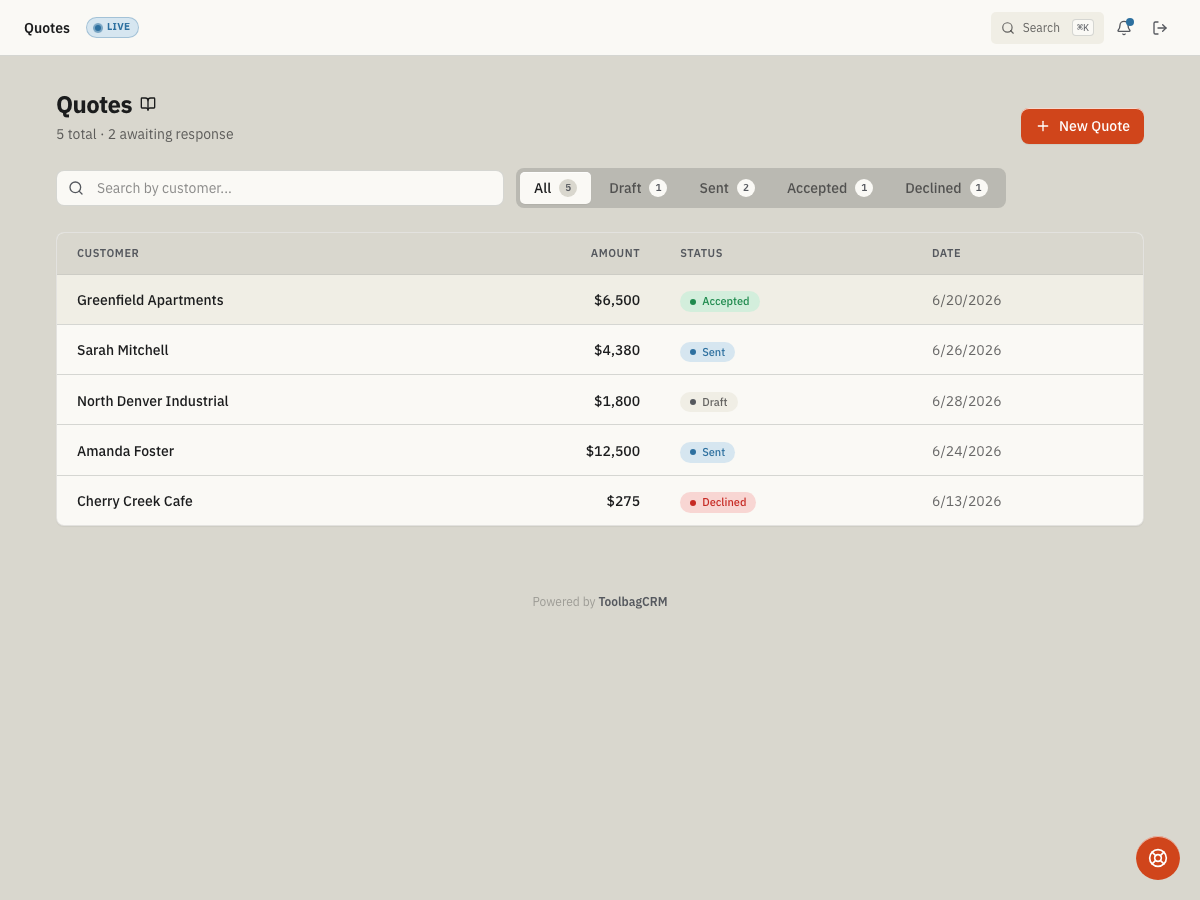Focus the Search by customer field
This screenshot has height=900, width=1200.
280,188
